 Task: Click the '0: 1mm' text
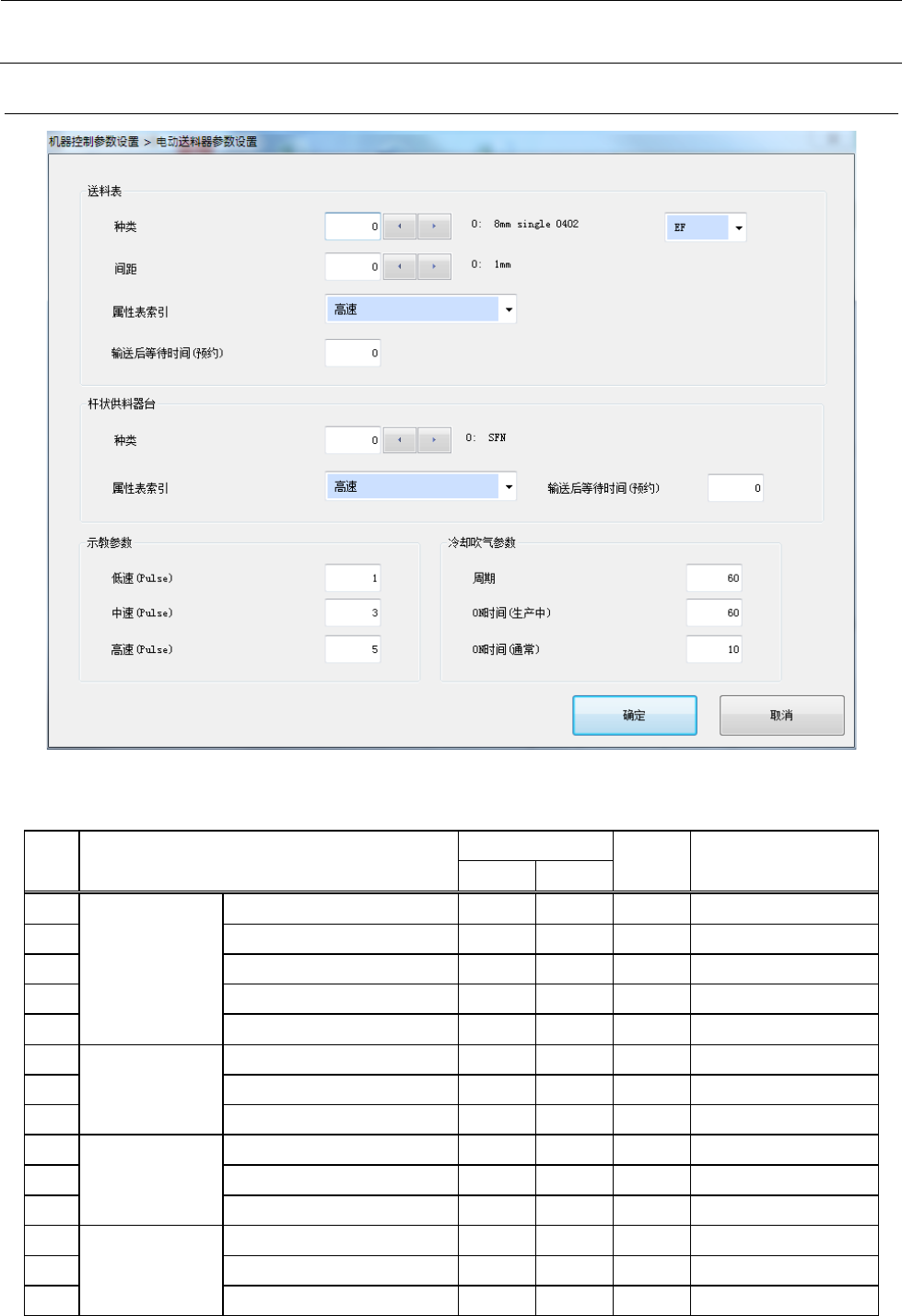[x=491, y=264]
